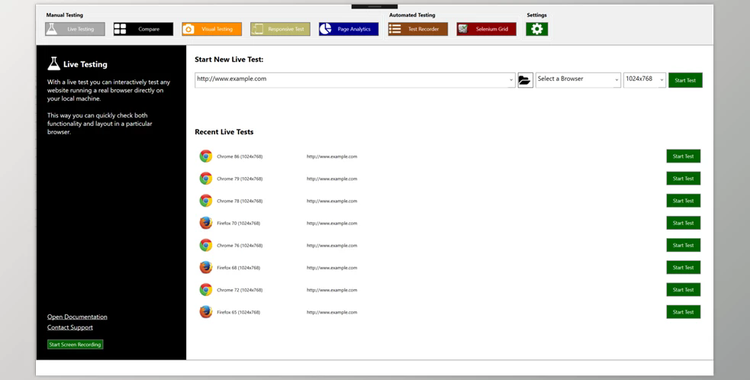Image resolution: width=750 pixels, height=380 pixels.
Task: Click the Chrome 79 browser icon
Action: pyautogui.click(x=206, y=179)
